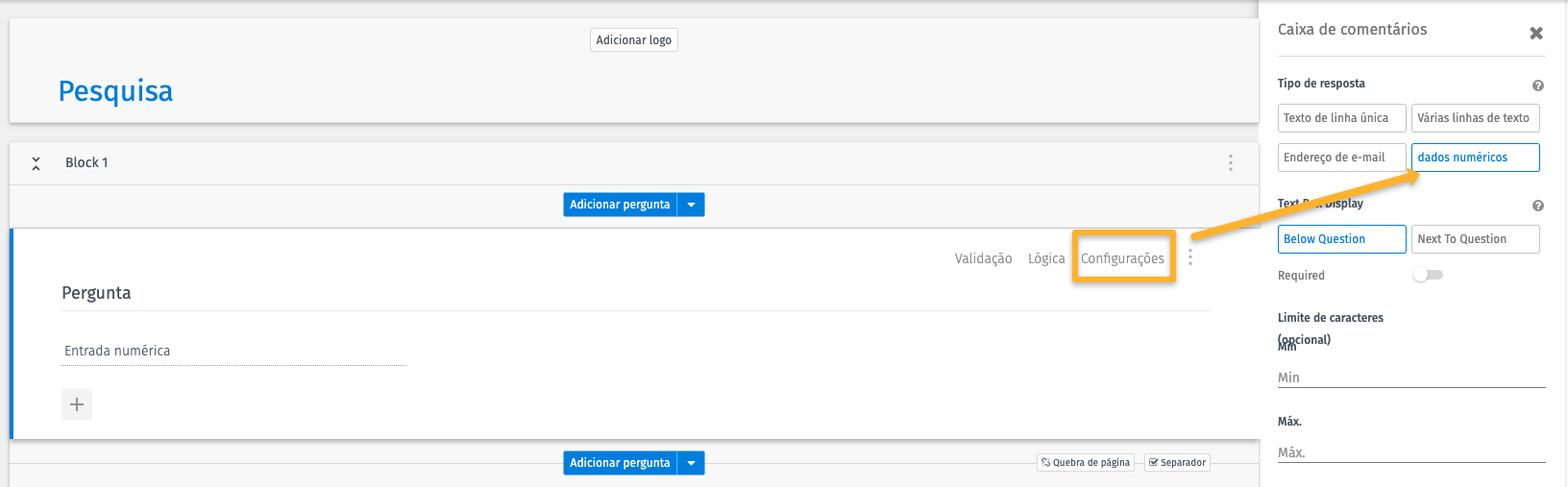Click the Text Box Display help icon
The width and height of the screenshot is (1568, 487).
(x=1537, y=206)
